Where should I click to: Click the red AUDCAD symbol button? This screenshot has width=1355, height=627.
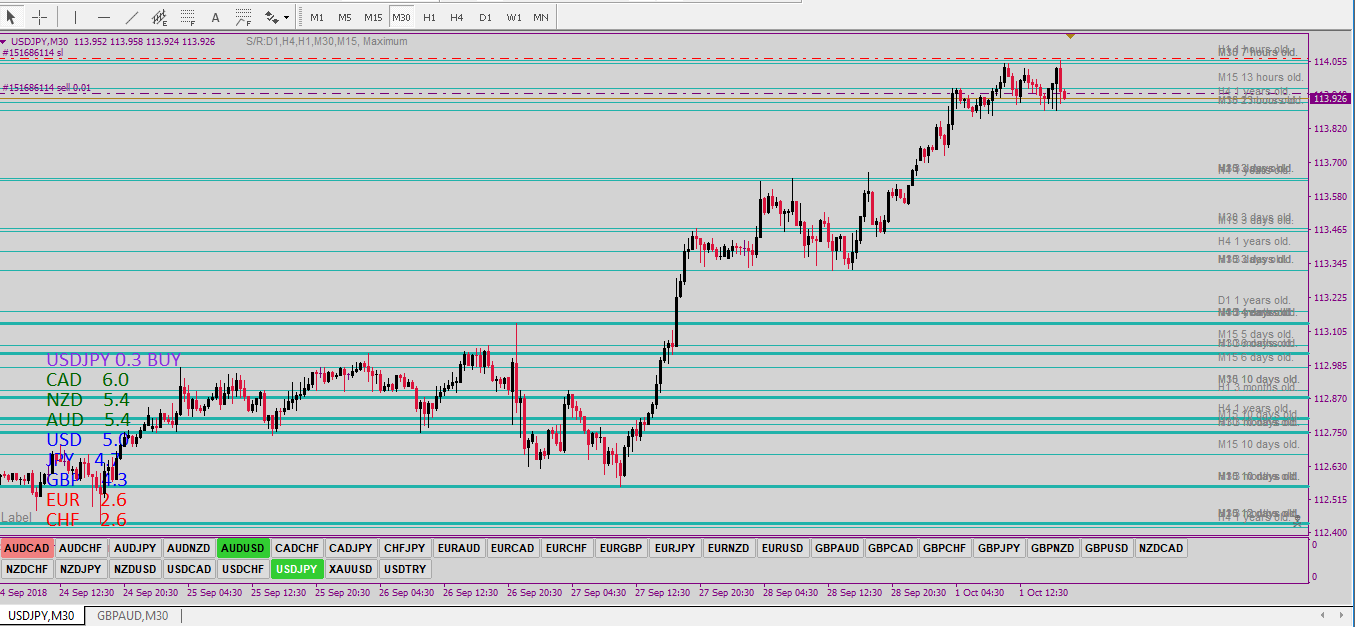click(x=26, y=548)
